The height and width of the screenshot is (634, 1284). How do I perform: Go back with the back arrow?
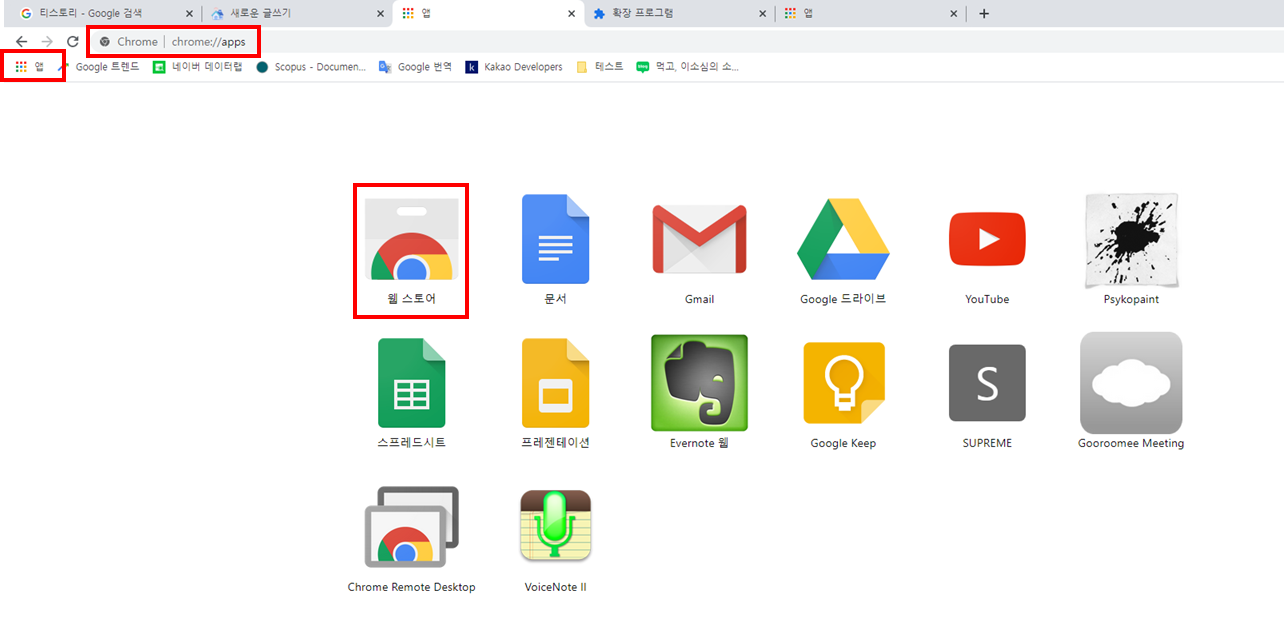point(21,42)
